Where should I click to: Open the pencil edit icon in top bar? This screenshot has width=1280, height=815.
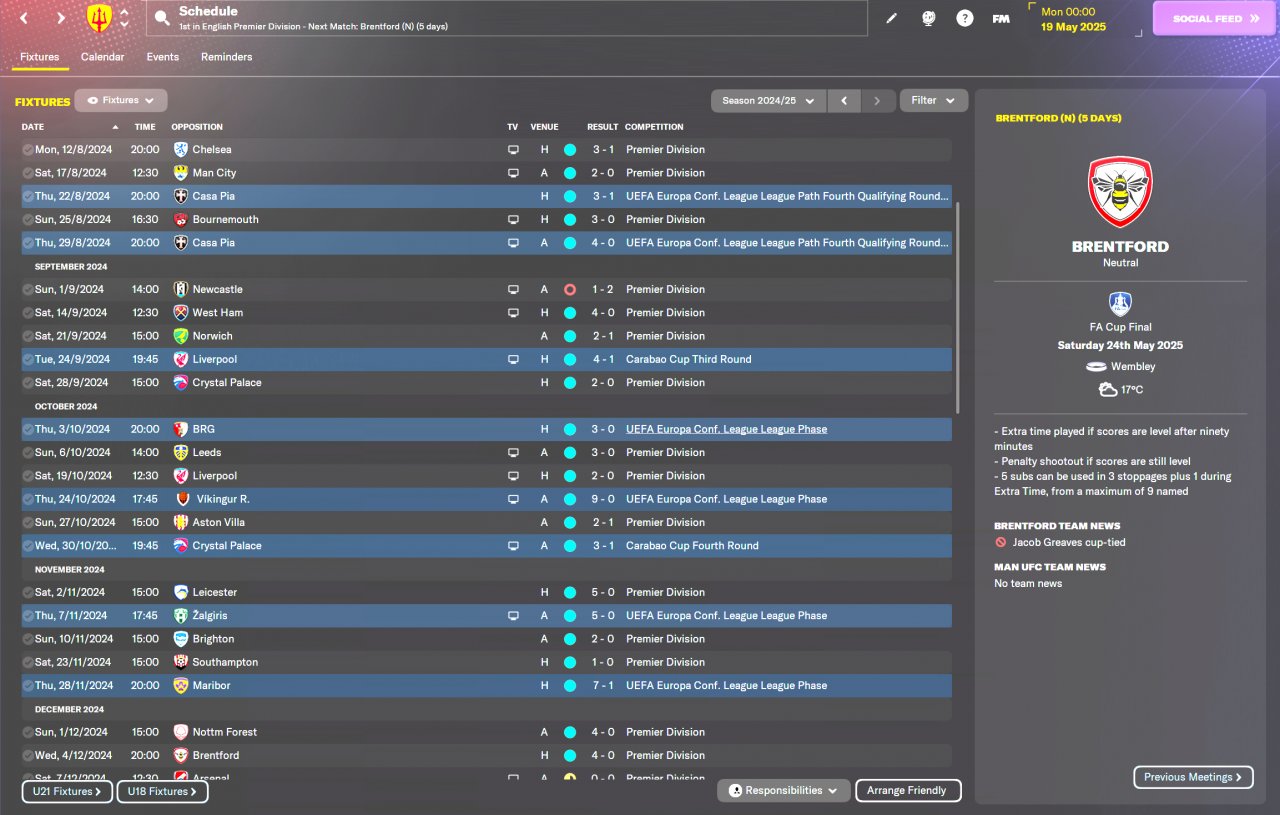(x=891, y=18)
